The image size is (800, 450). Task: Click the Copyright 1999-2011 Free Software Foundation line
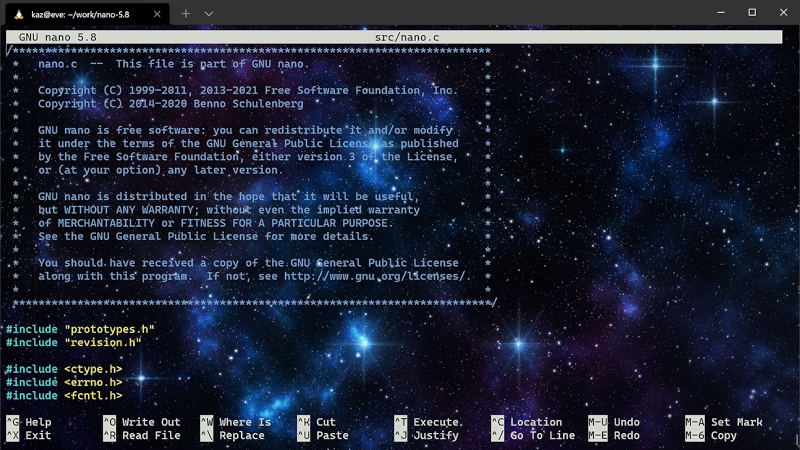point(248,90)
